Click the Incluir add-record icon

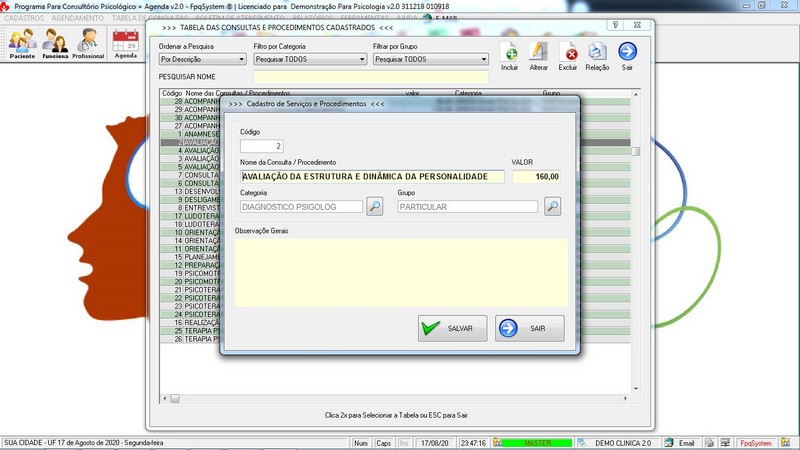(x=509, y=56)
